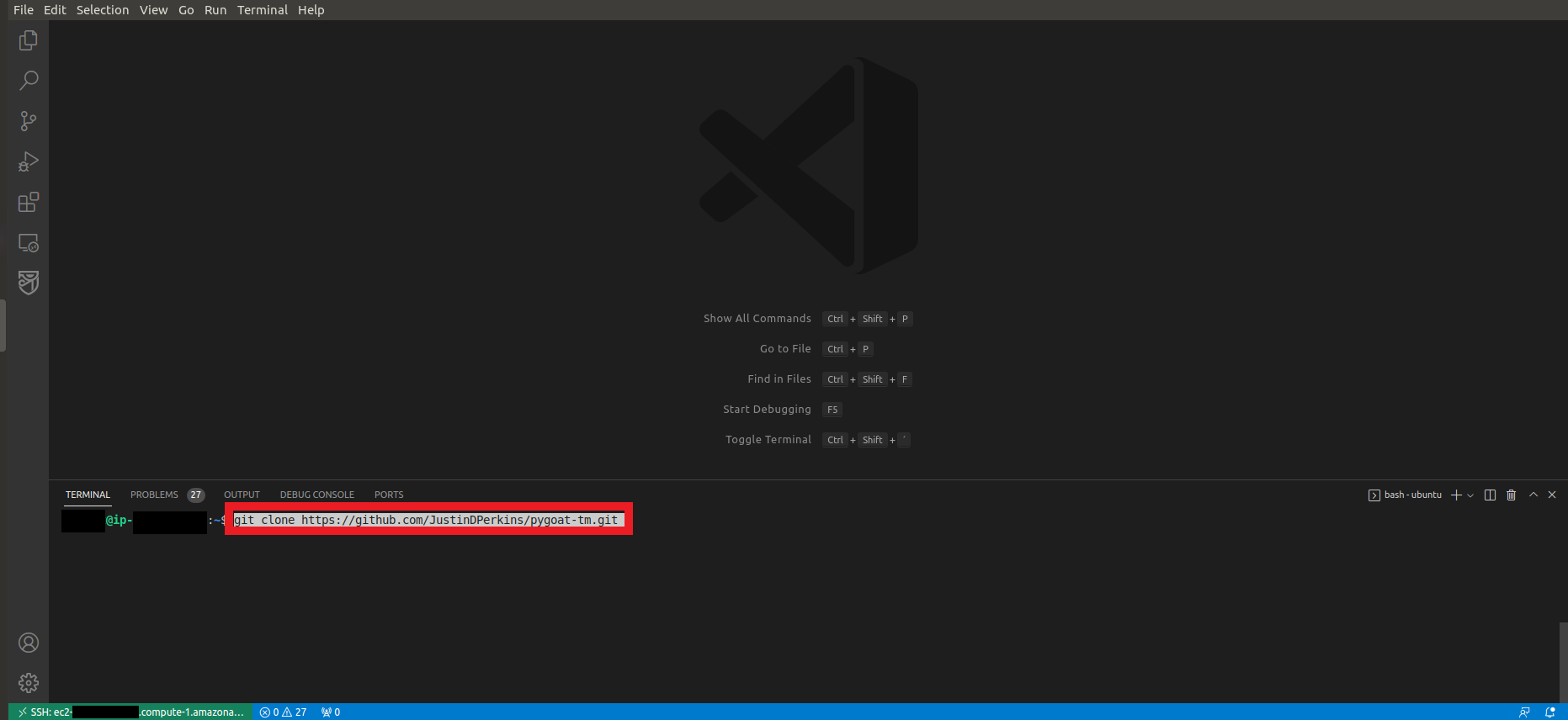
Task: Open the View menu
Action: pyautogui.click(x=154, y=10)
